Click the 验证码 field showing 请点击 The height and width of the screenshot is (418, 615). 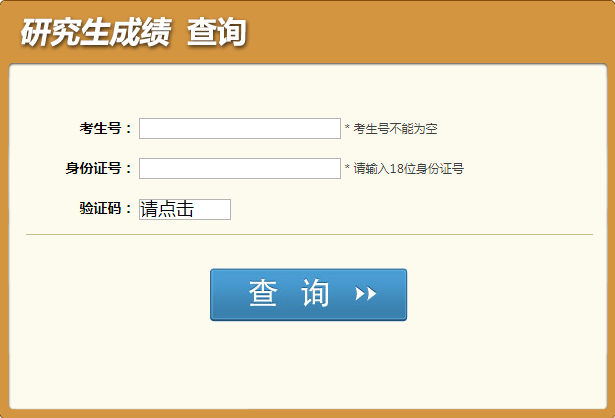[185, 209]
